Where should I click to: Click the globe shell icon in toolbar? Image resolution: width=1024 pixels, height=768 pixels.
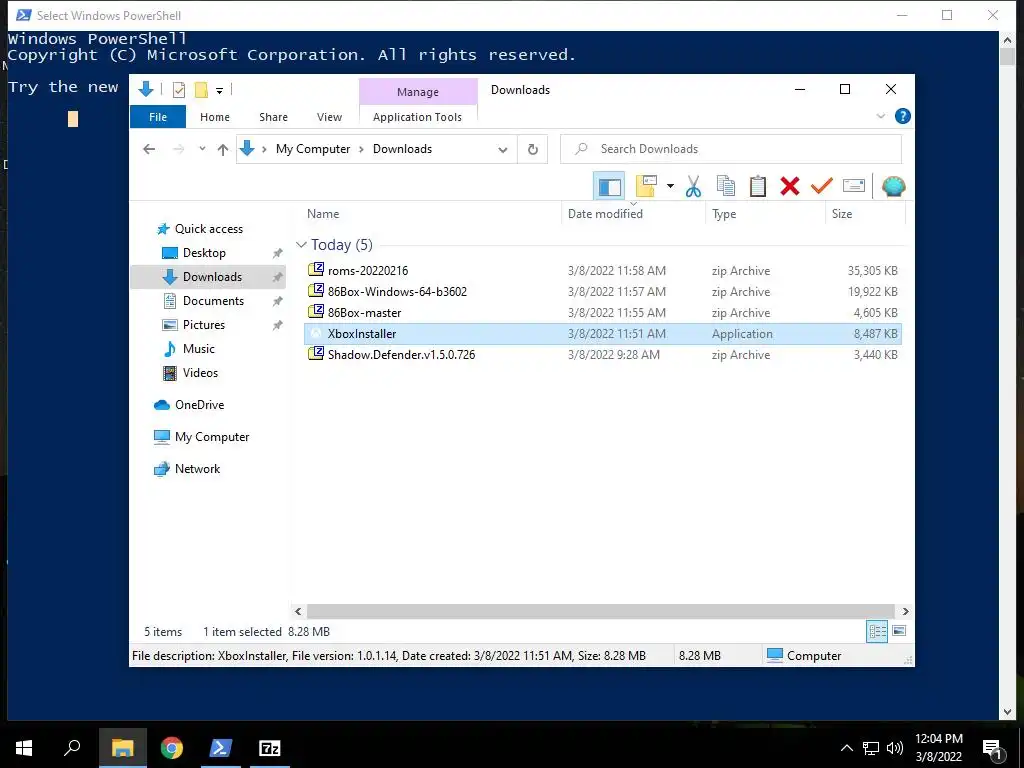(893, 187)
